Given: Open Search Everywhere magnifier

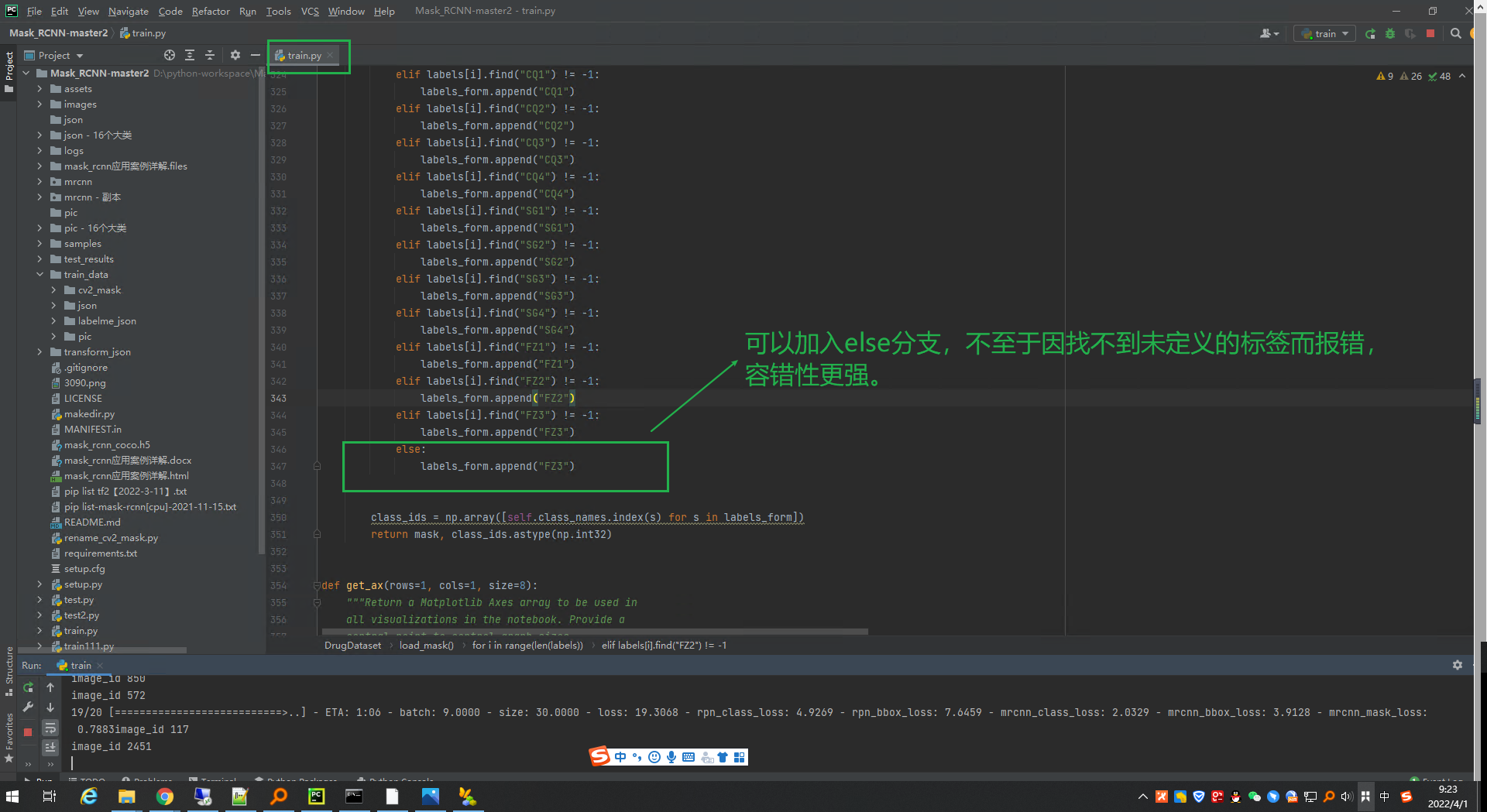Looking at the screenshot, I should (1455, 33).
